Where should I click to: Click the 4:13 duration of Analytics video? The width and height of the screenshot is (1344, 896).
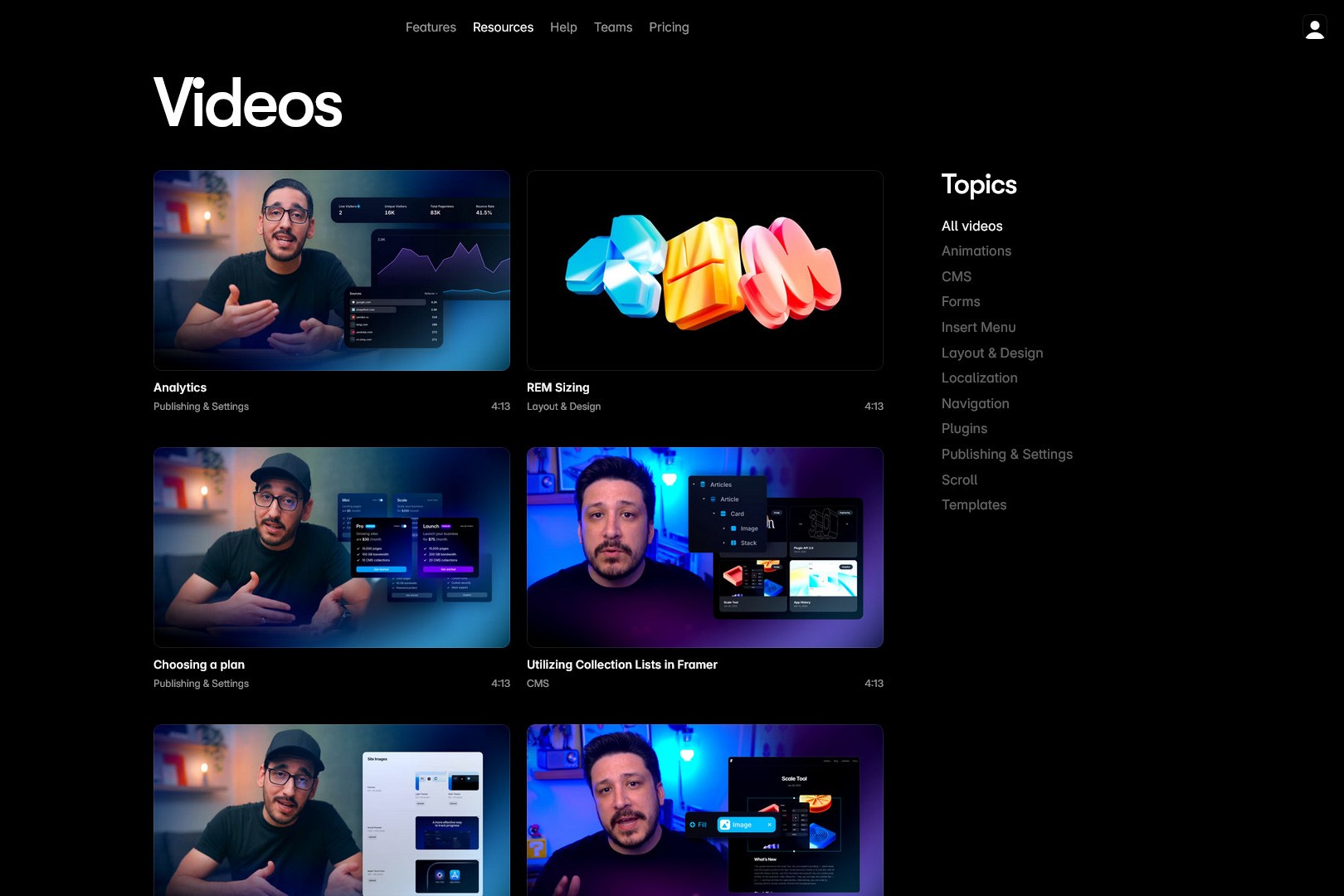click(x=500, y=407)
